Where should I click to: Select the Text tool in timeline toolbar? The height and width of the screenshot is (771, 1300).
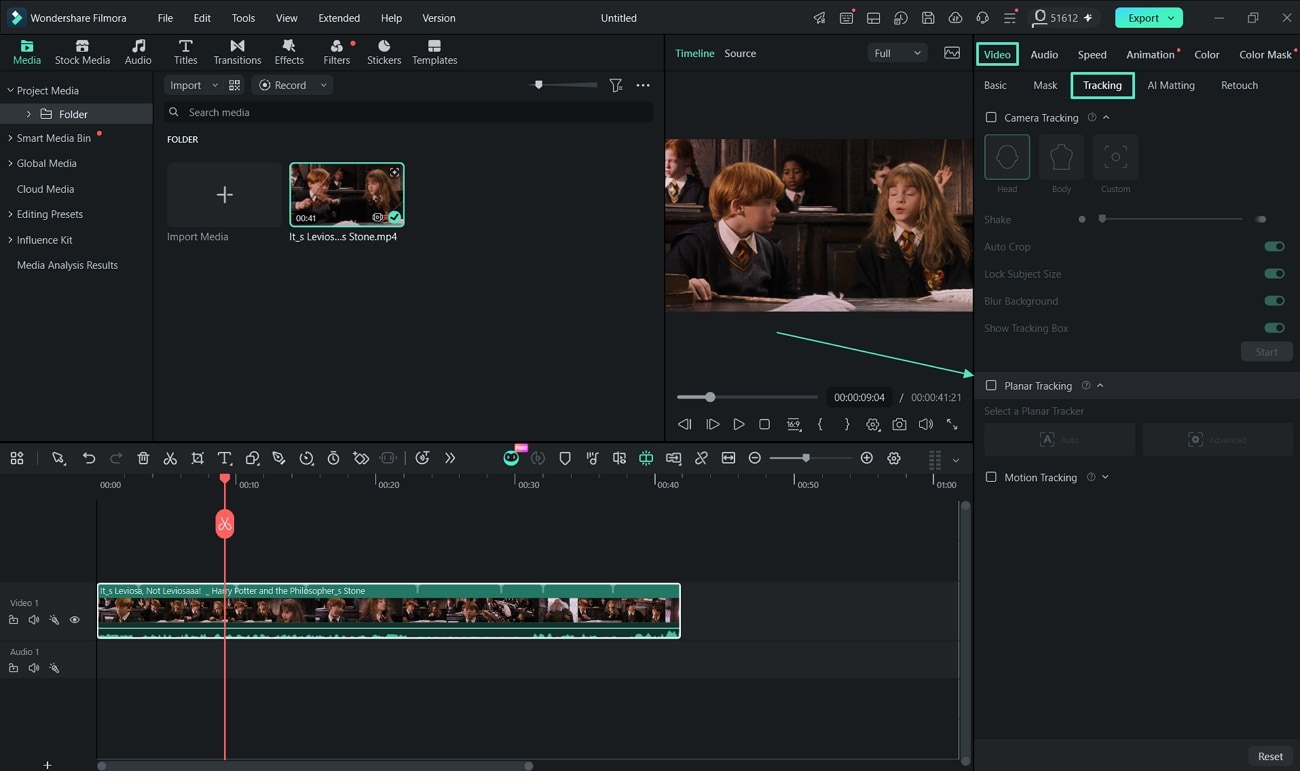point(224,458)
